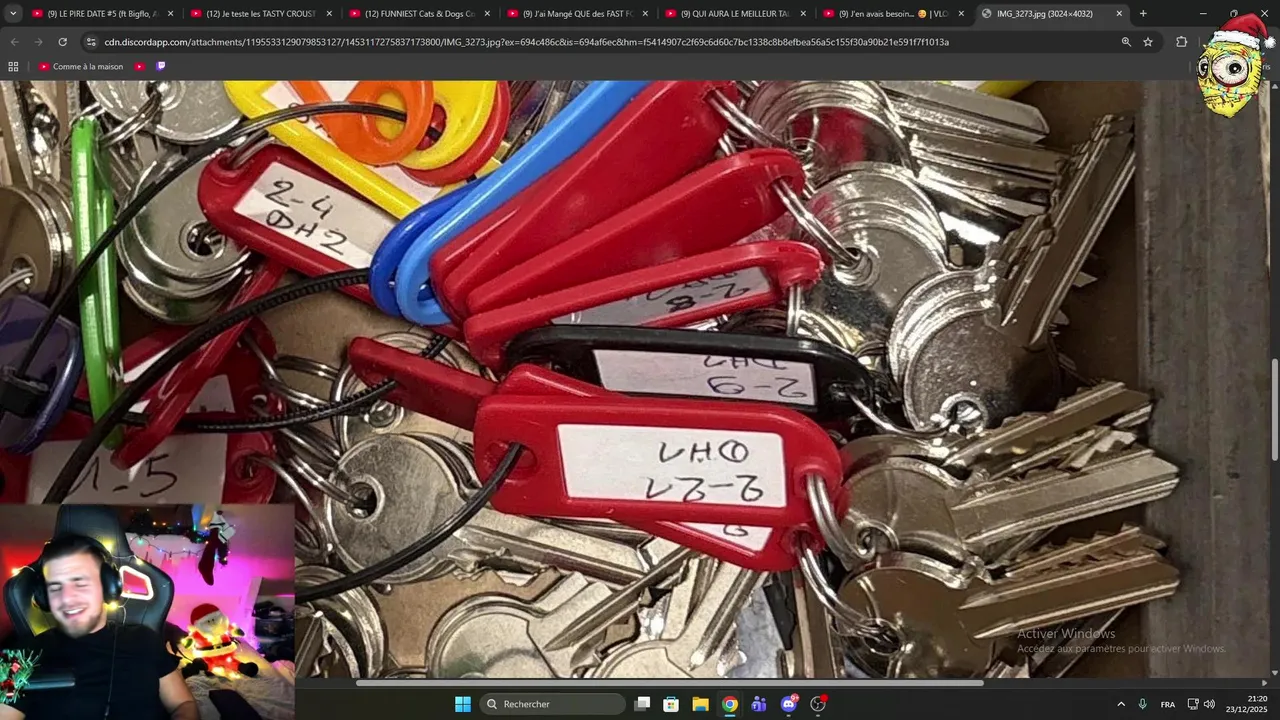1280x720 pixels.
Task: Bookmark this page with the star icon
Action: [1148, 42]
